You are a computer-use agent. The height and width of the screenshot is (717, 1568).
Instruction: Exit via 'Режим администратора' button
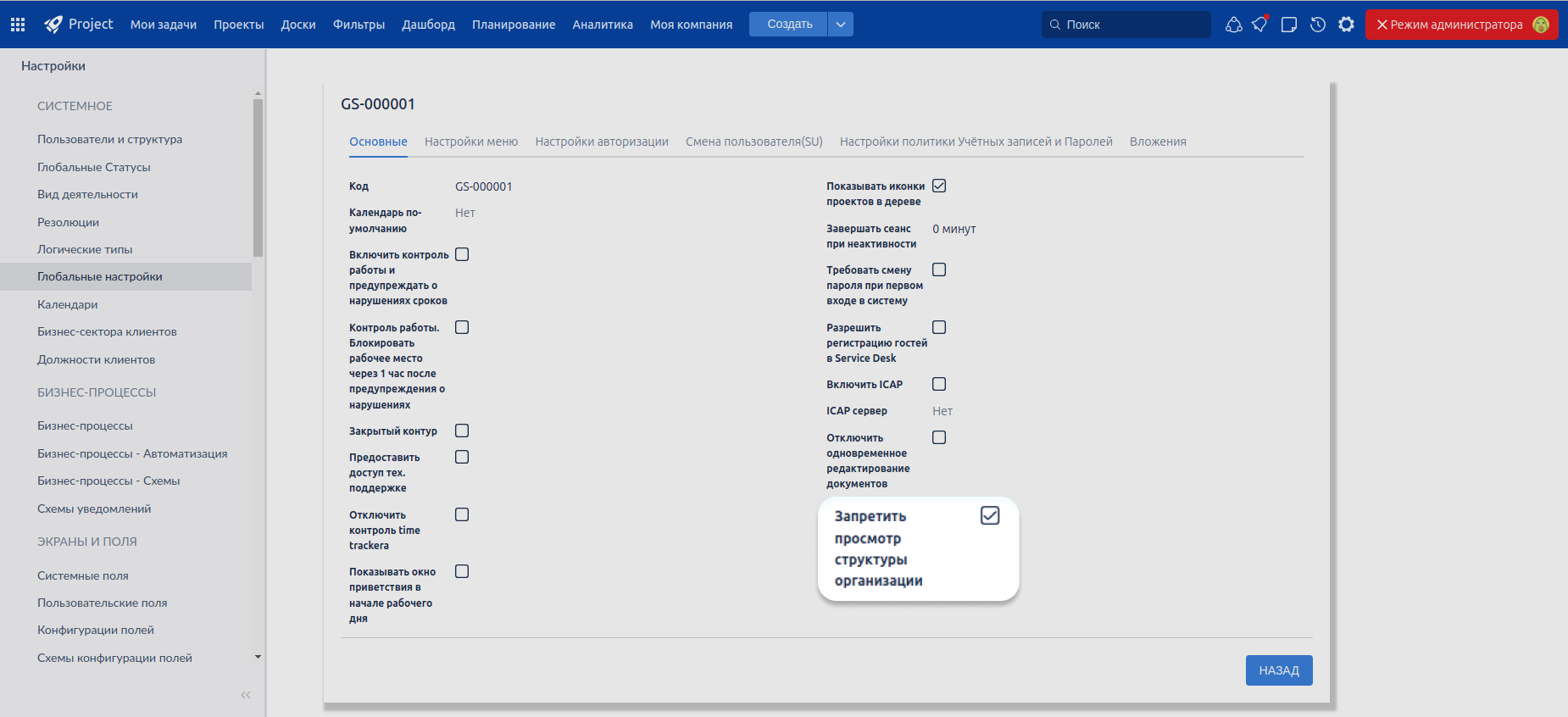click(1449, 25)
